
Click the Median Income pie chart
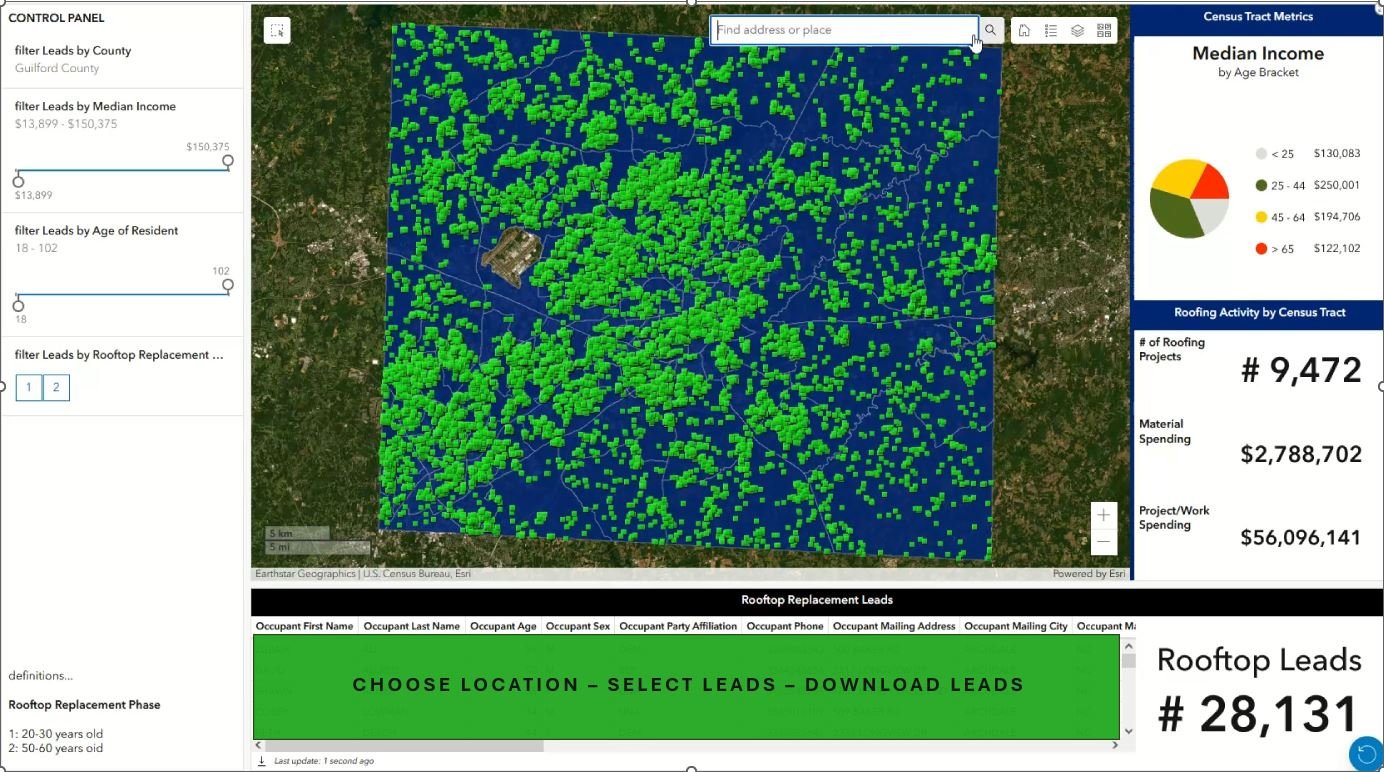[x=1189, y=198]
